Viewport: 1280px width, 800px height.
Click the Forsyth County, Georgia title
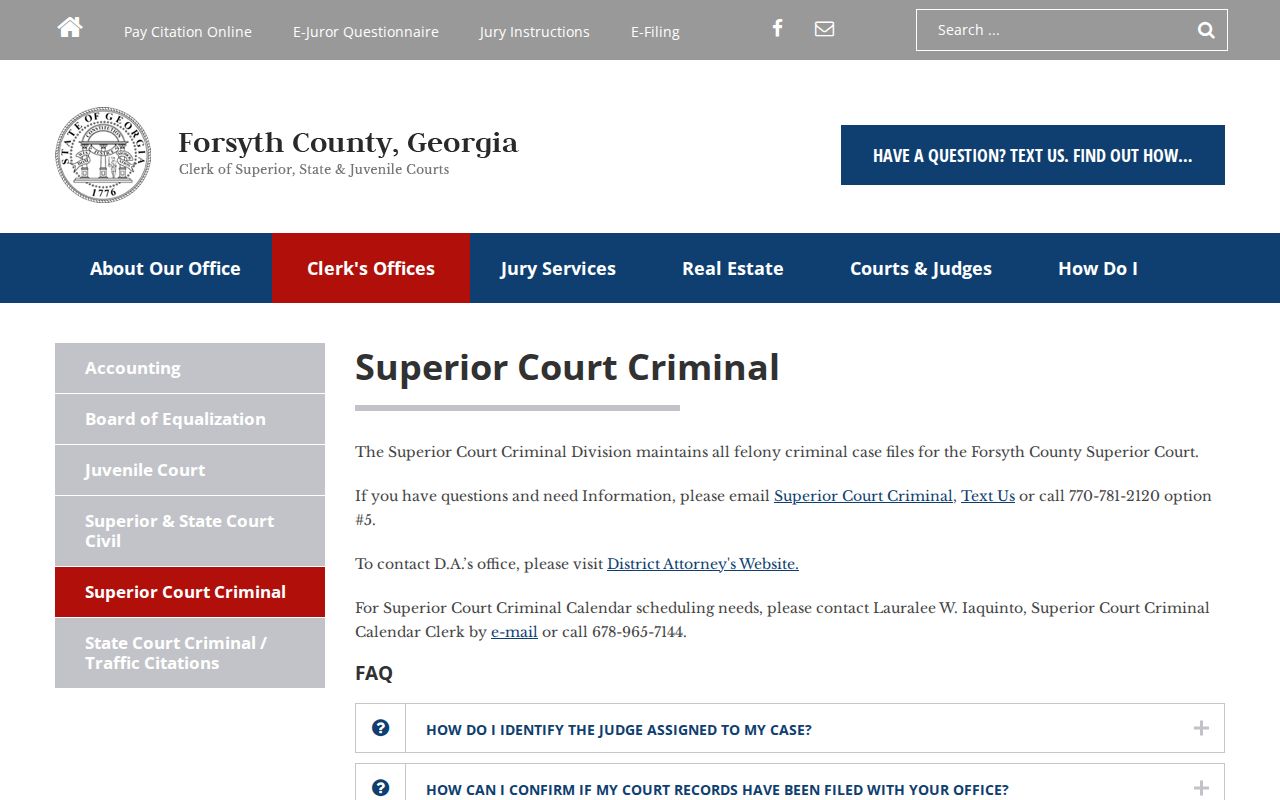click(x=348, y=143)
